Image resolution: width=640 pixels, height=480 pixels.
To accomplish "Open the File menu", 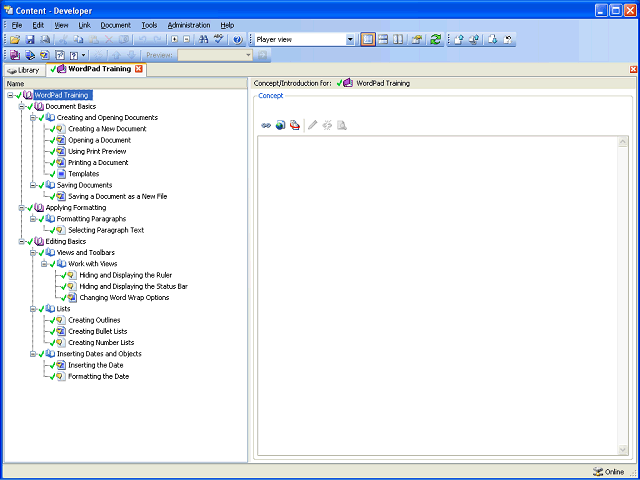I will [17, 25].
